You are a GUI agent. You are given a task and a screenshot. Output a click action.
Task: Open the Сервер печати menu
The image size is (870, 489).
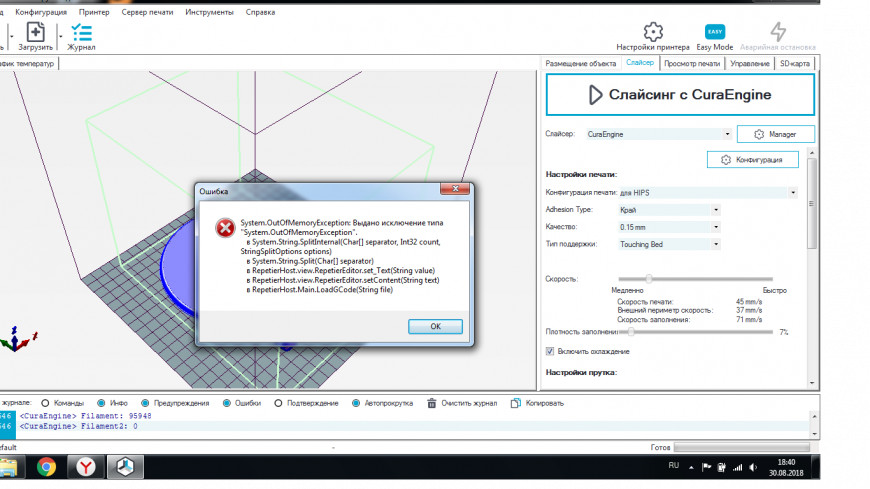(x=147, y=12)
